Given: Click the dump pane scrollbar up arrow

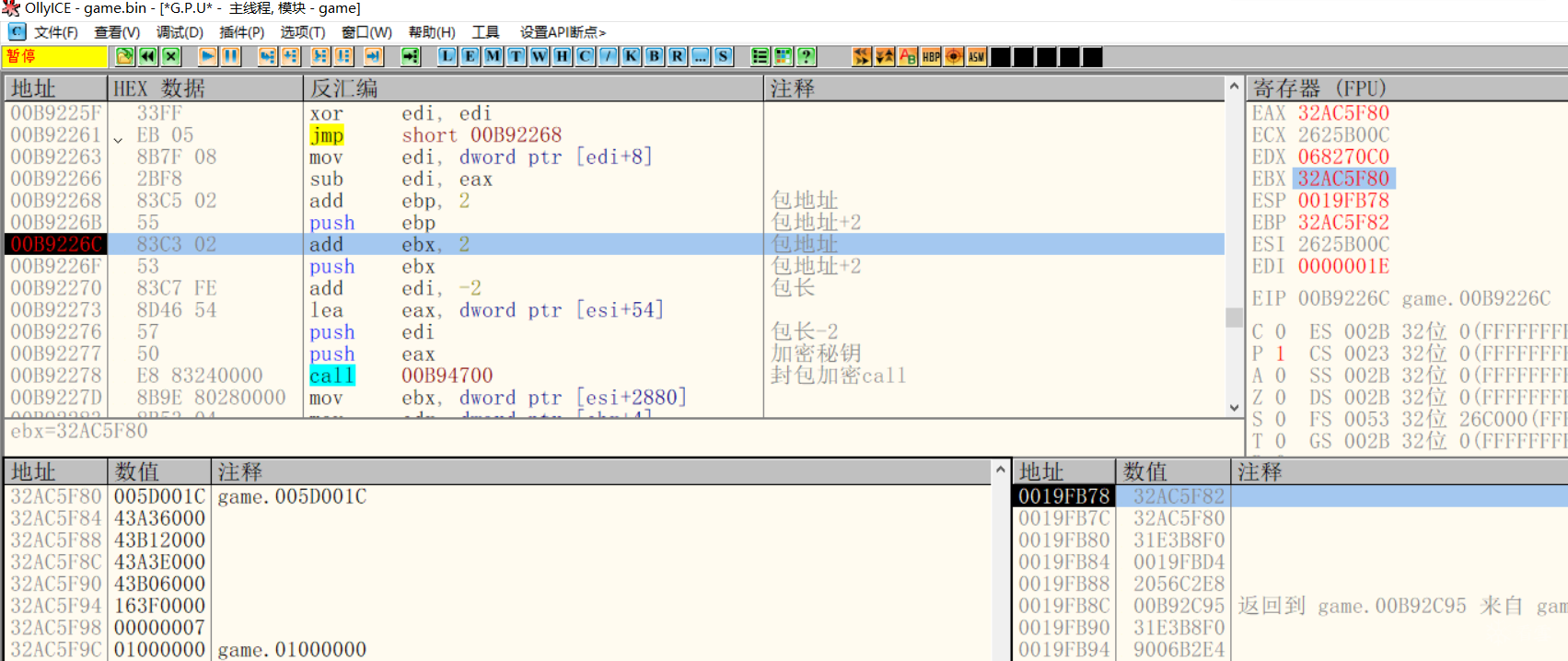Looking at the screenshot, I should point(1000,470).
